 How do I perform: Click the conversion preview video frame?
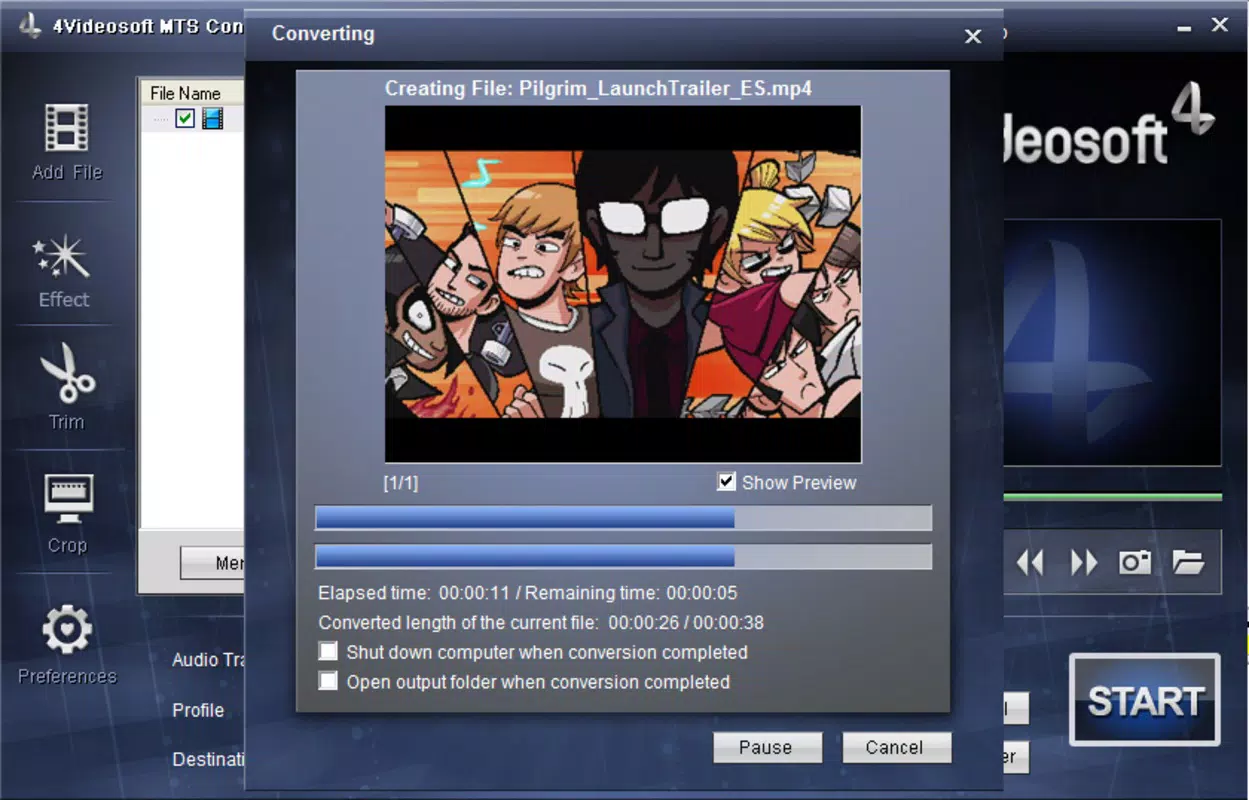point(623,284)
